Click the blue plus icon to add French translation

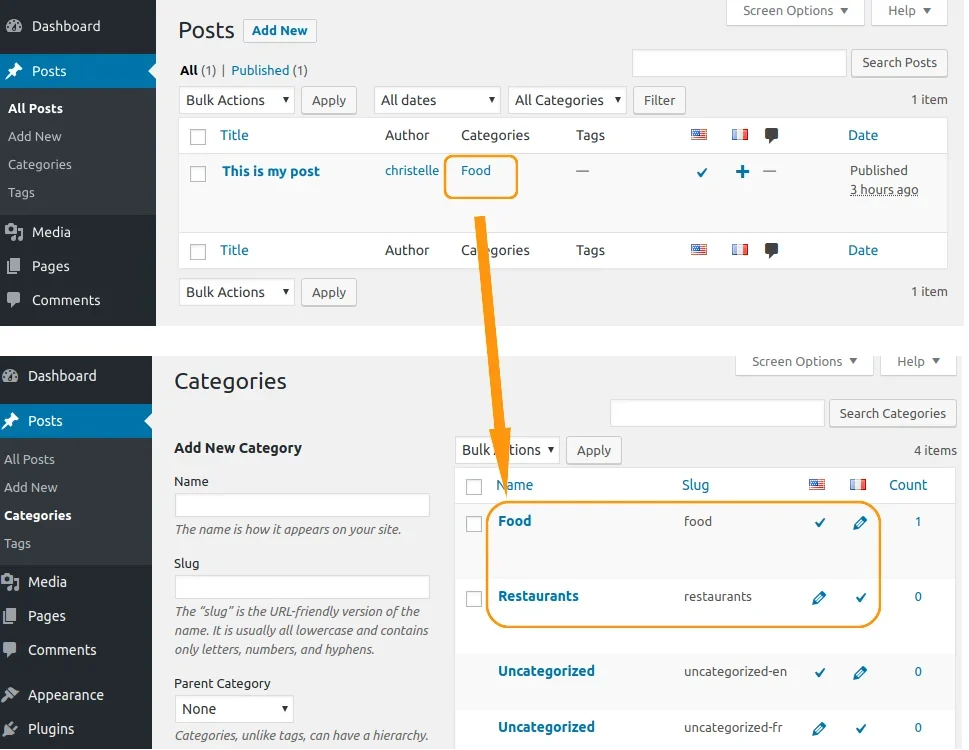[742, 172]
